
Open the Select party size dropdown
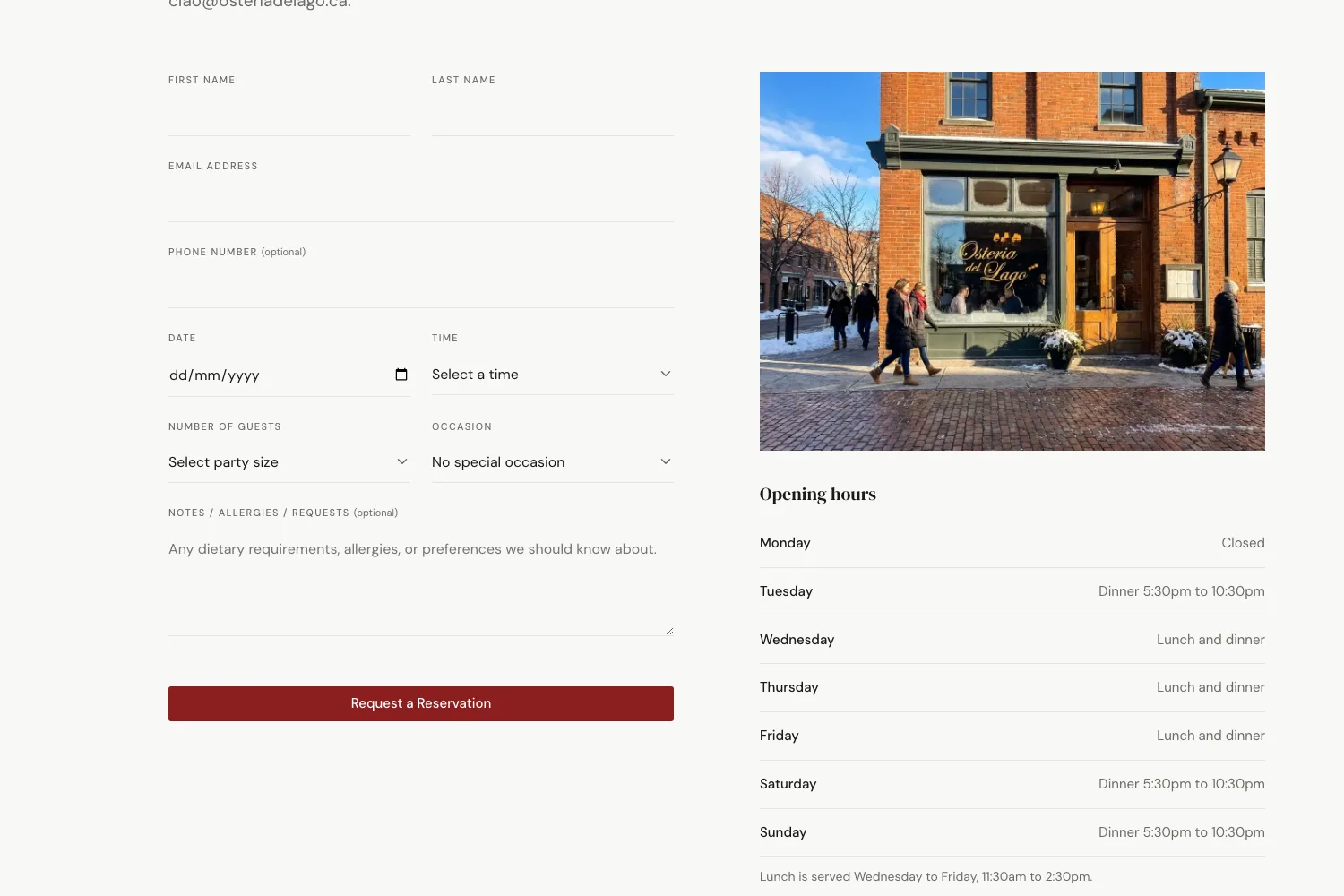(x=289, y=461)
